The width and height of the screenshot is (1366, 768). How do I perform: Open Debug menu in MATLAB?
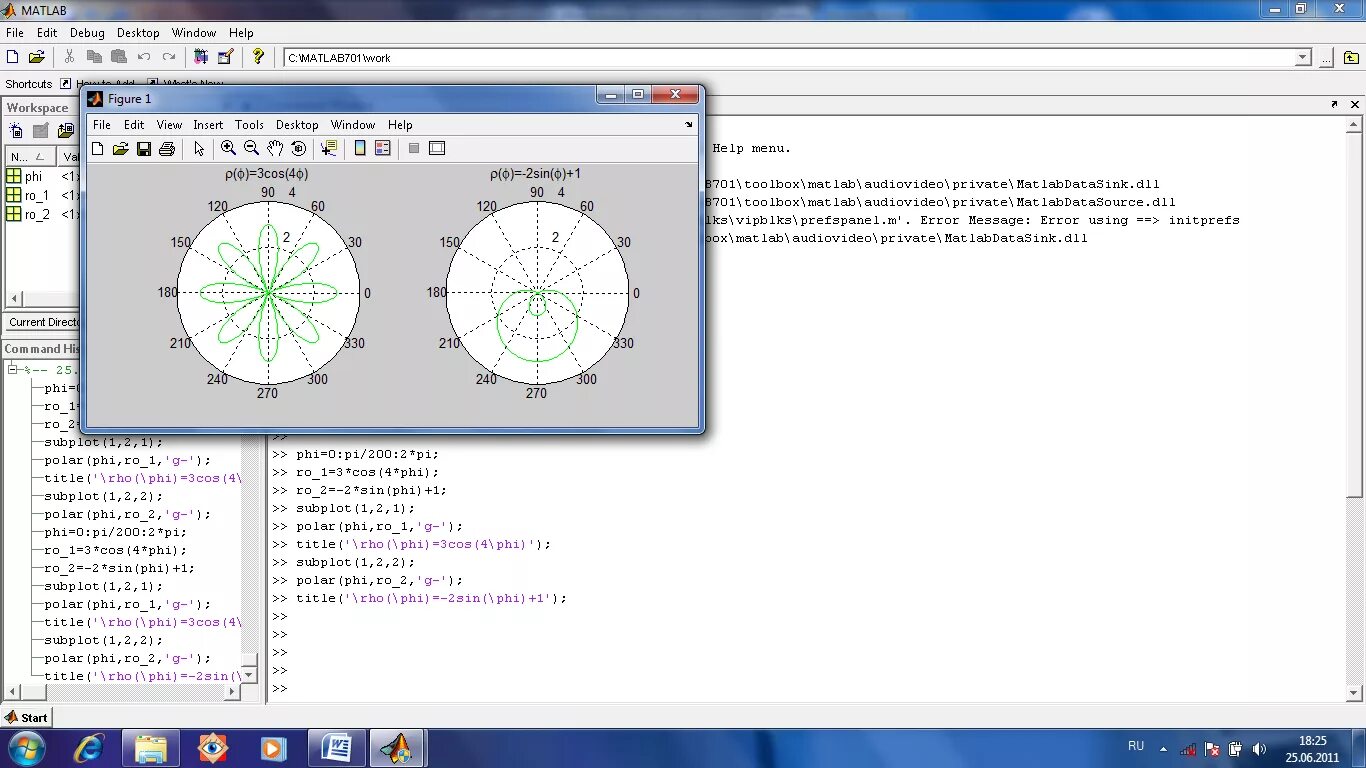point(87,33)
